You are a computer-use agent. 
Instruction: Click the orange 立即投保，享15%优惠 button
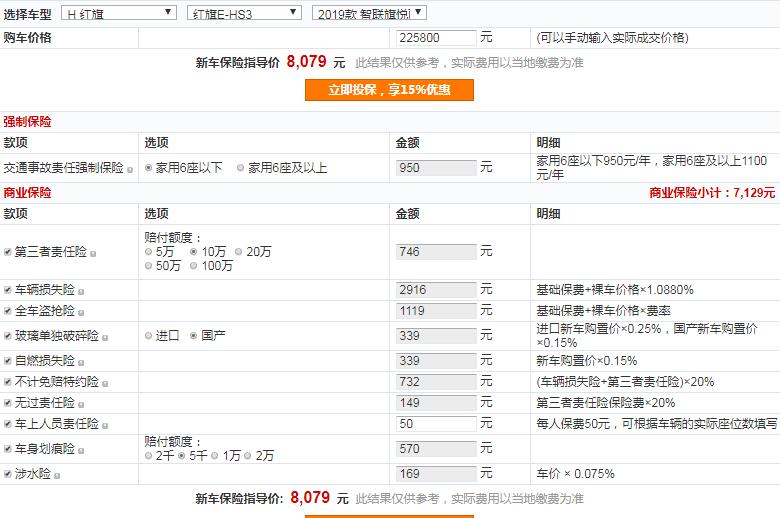pyautogui.click(x=389, y=90)
